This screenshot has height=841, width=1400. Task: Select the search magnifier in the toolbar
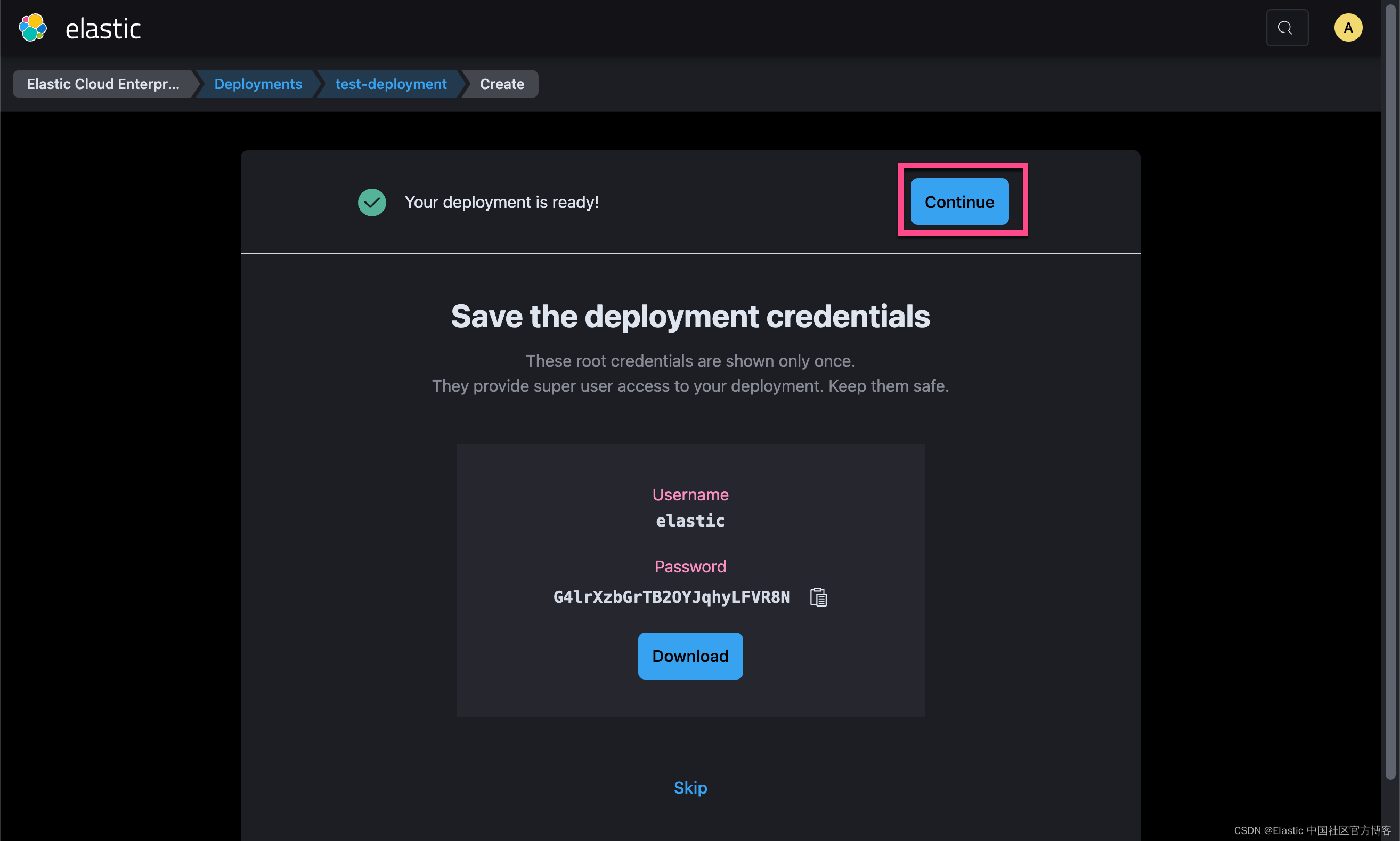tap(1287, 27)
